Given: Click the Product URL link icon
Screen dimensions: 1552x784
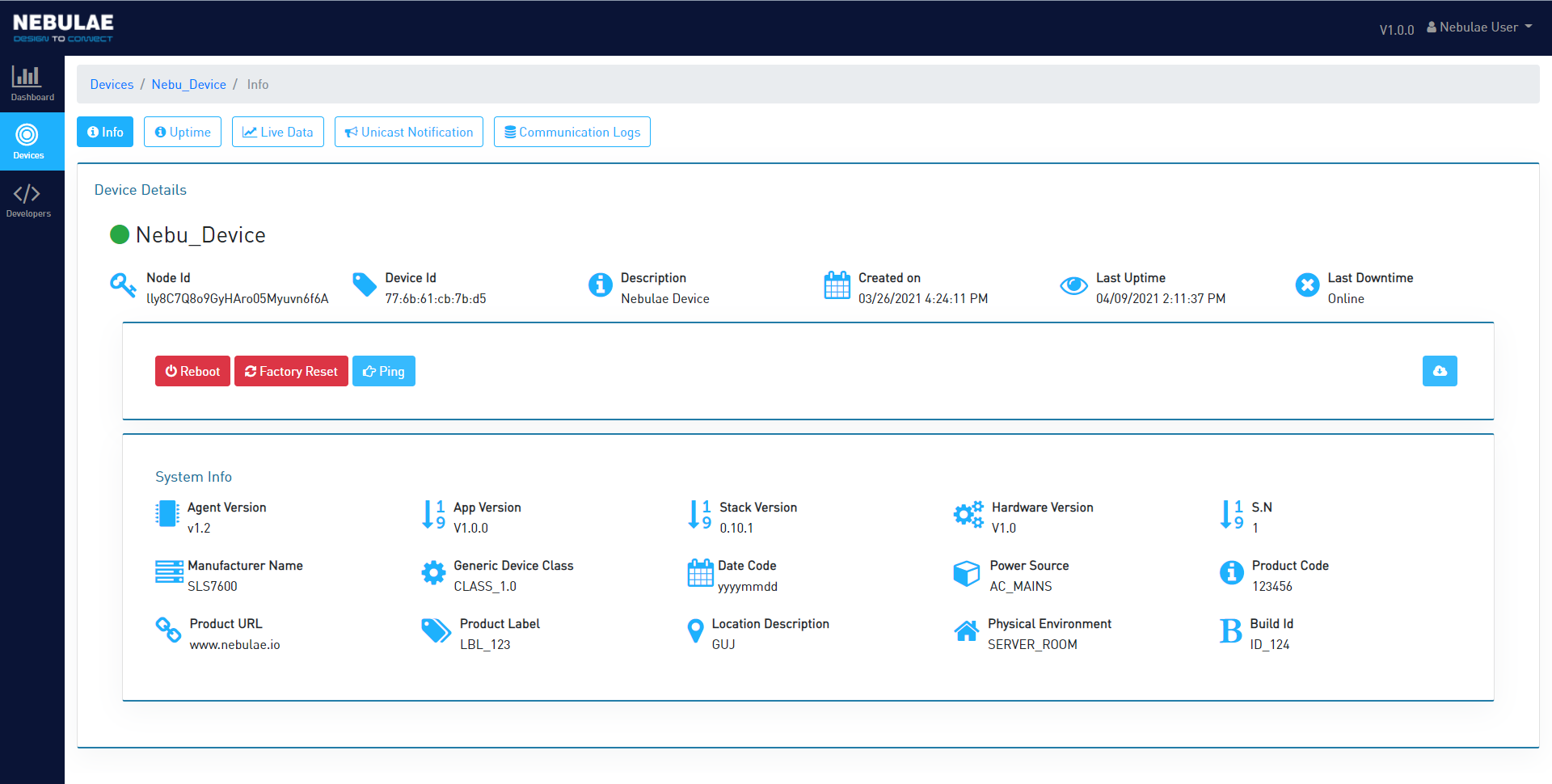Looking at the screenshot, I should pos(168,630).
